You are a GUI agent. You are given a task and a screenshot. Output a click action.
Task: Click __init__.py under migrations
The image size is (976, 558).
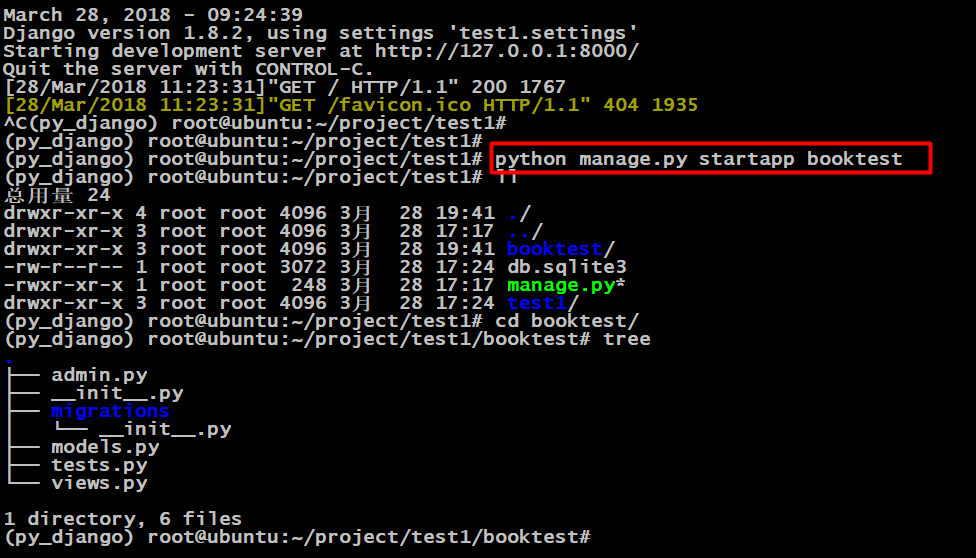[x=165, y=429]
